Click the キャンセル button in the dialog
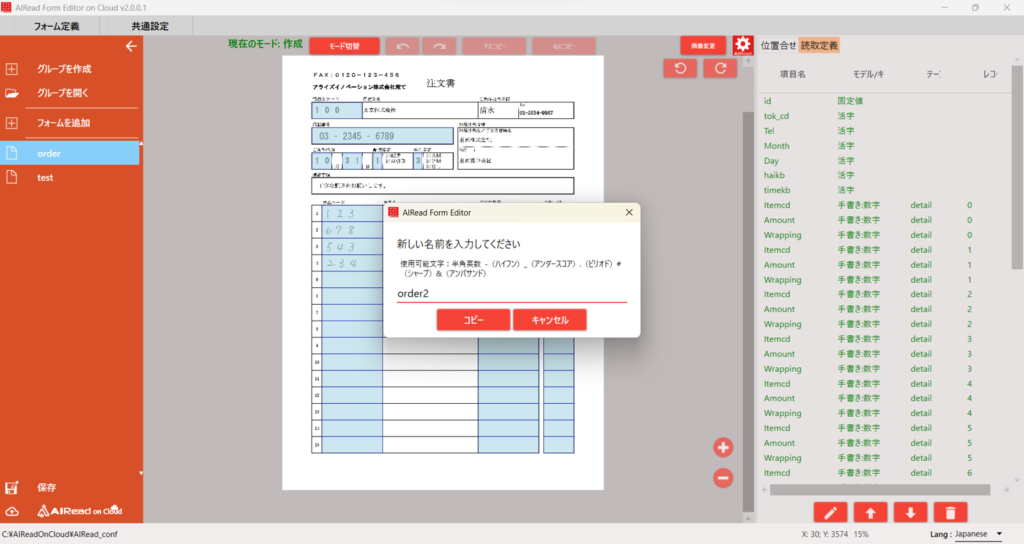The height and width of the screenshot is (544, 1024). click(x=549, y=320)
